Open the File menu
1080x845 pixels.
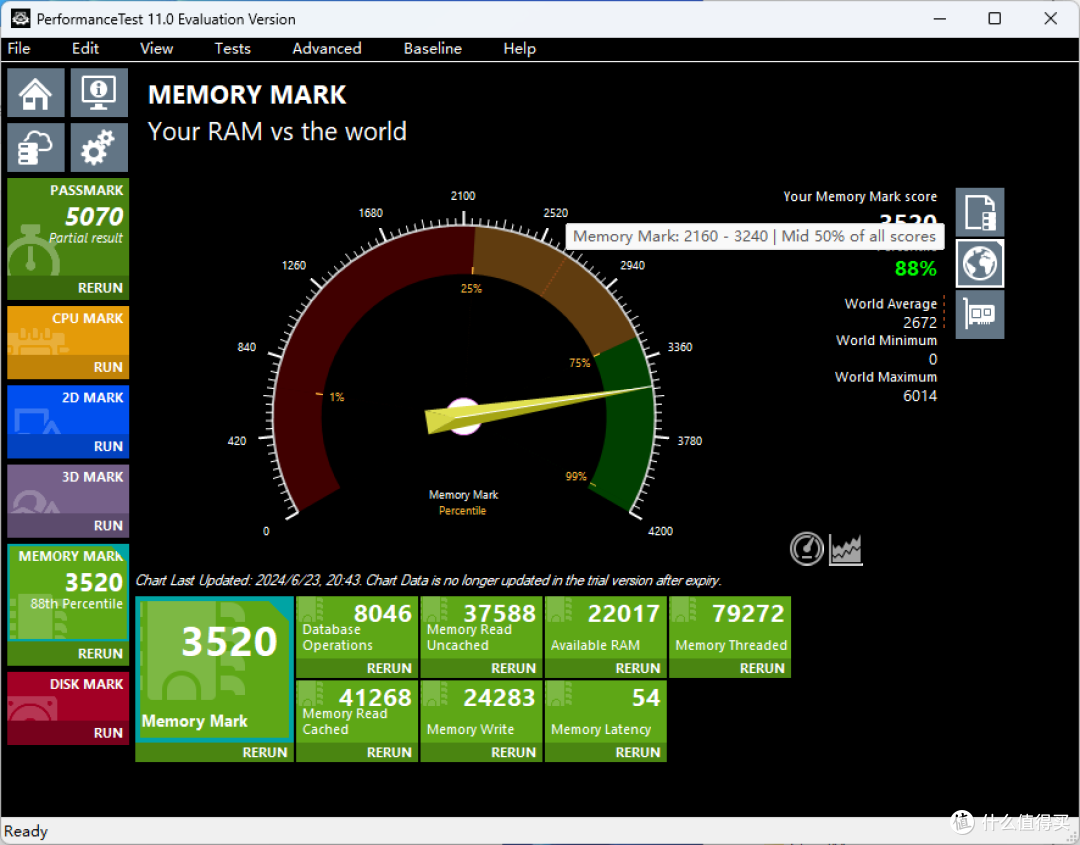pyautogui.click(x=19, y=48)
